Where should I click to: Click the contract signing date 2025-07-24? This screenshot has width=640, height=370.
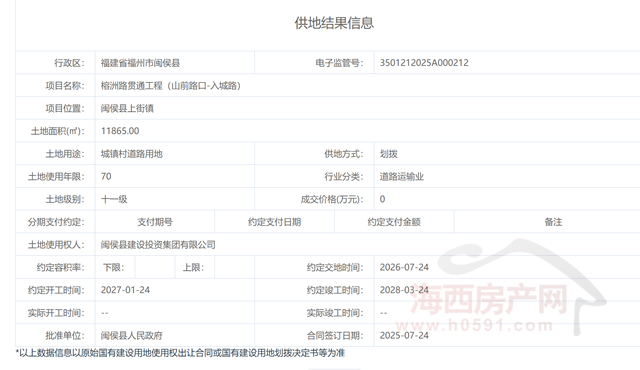(x=404, y=335)
